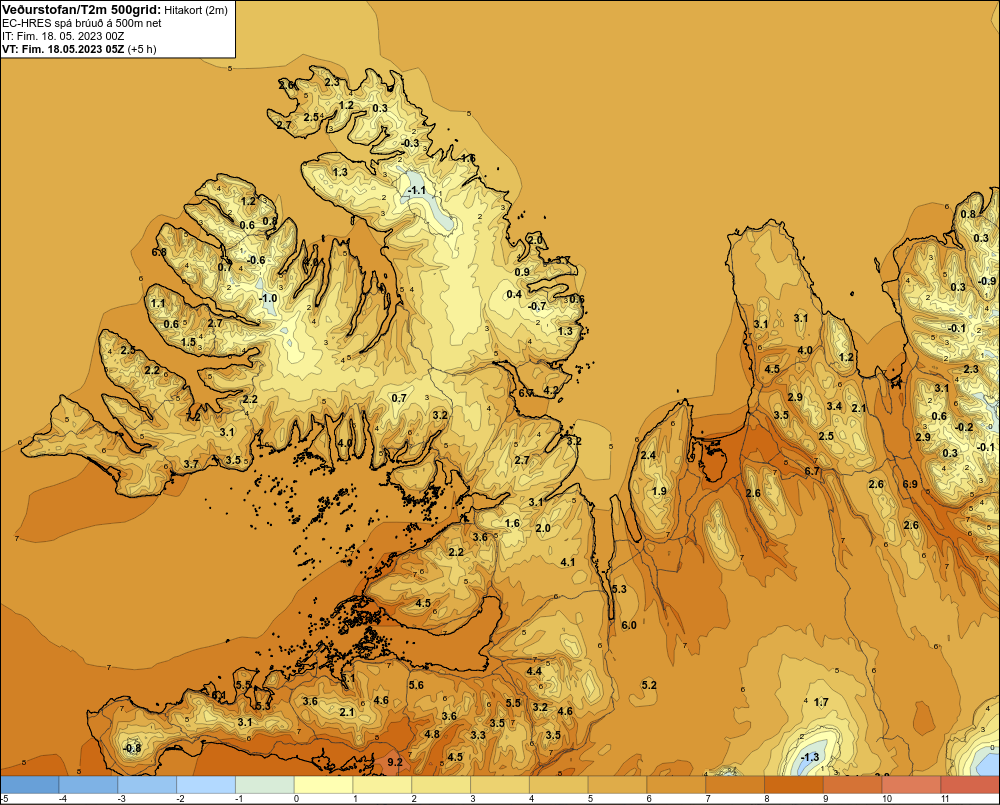Click the 5.2 value over the sea
Viewport: 1000px width, 805px height.
[x=649, y=685]
